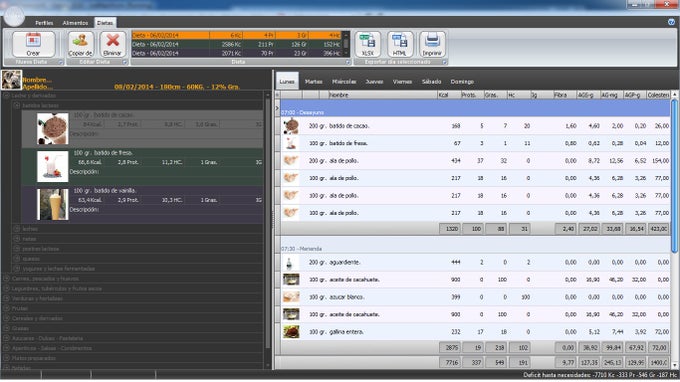Expand the leches subcategory
This screenshot has width=680, height=382.
pyautogui.click(x=17, y=229)
